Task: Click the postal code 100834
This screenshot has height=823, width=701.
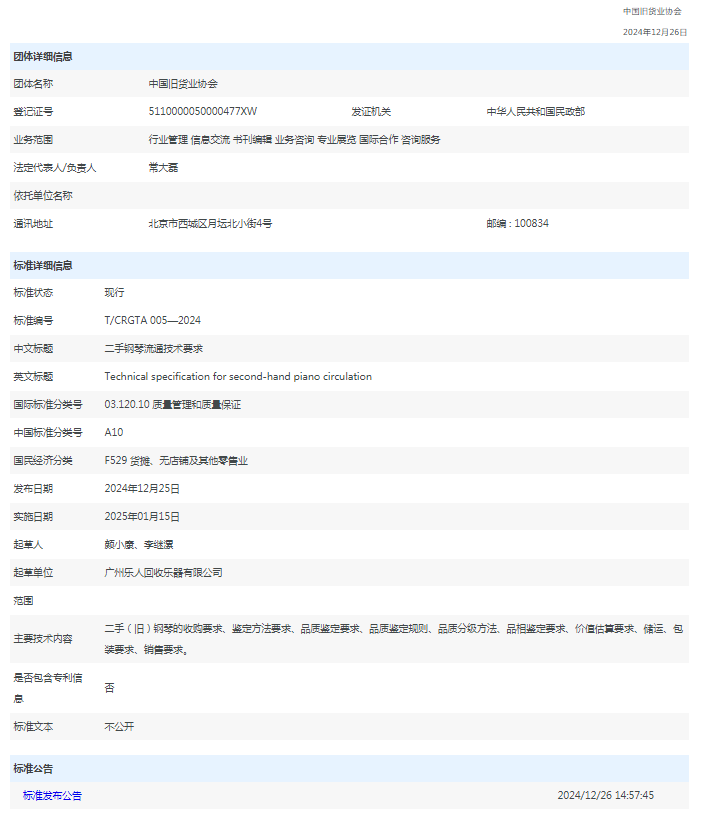Action: click(530, 224)
